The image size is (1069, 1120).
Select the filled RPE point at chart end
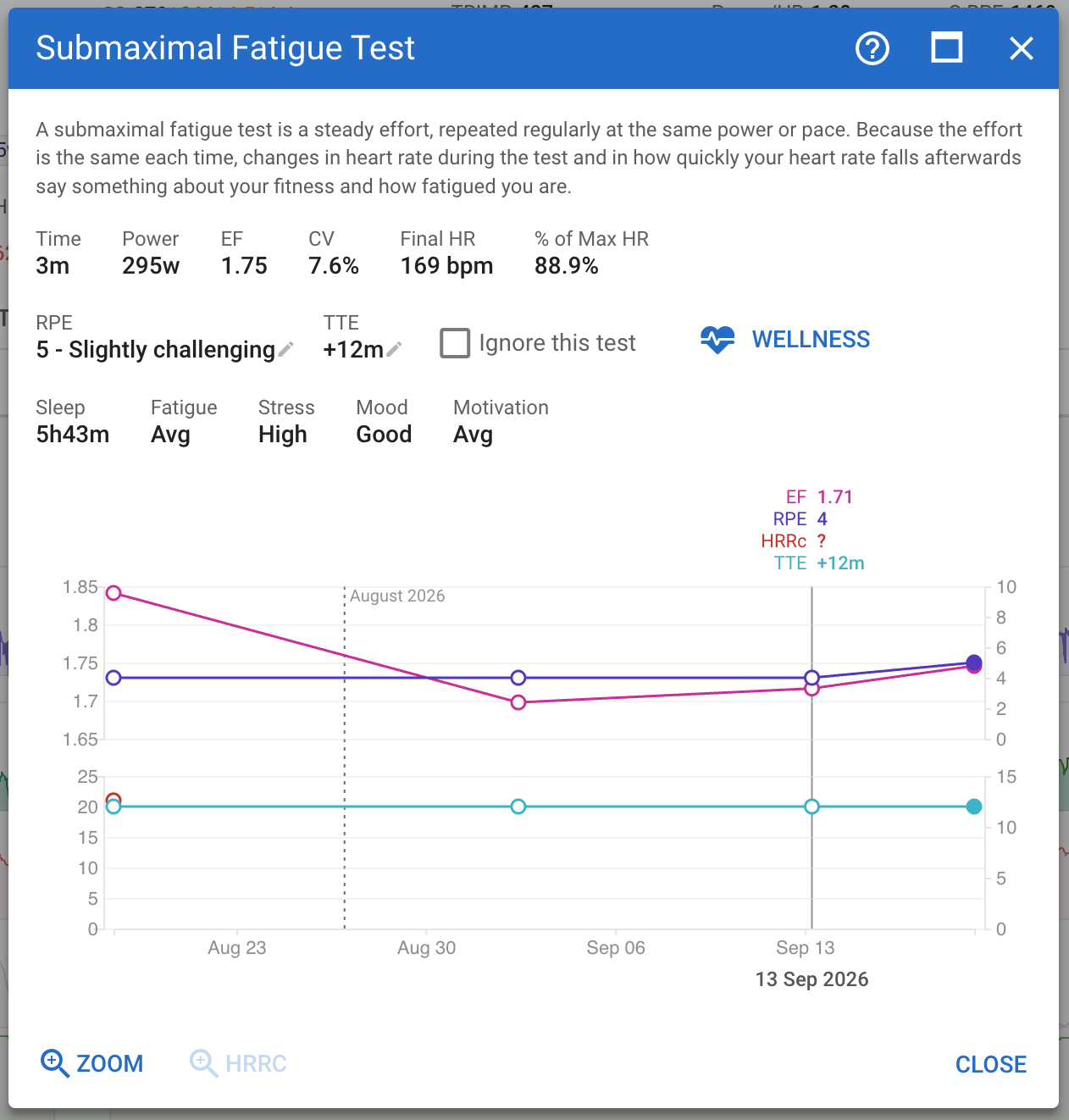pos(974,663)
